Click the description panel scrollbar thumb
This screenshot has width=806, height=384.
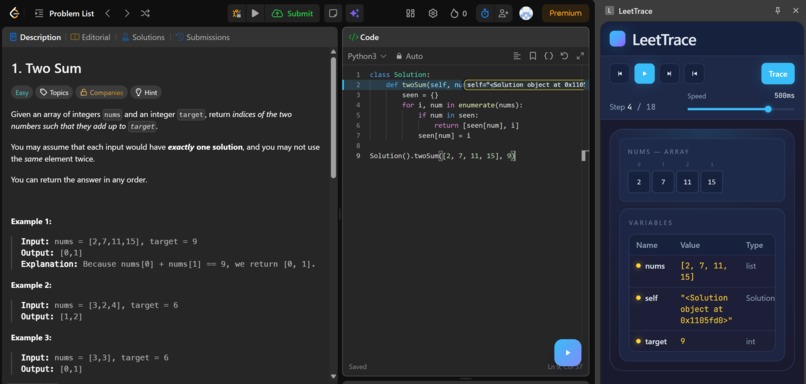[333, 118]
